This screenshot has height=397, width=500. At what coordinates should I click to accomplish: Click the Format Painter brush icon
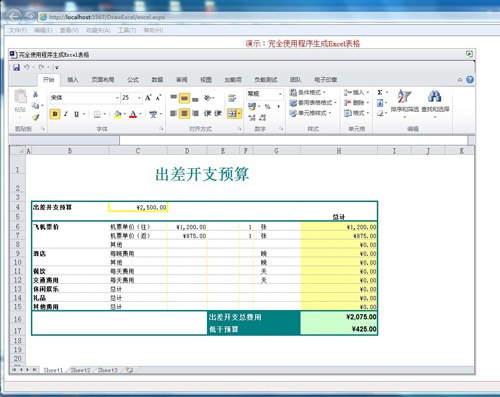[x=36, y=117]
